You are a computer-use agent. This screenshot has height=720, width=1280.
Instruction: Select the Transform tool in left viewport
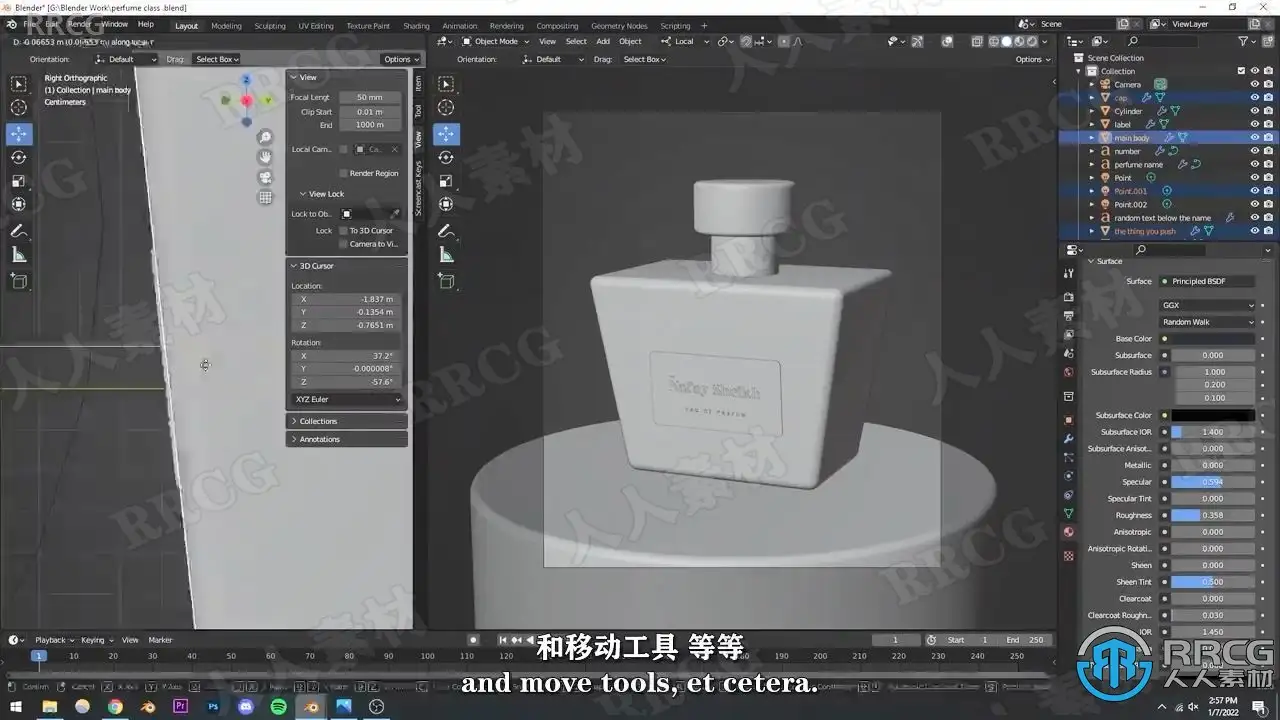[19, 204]
